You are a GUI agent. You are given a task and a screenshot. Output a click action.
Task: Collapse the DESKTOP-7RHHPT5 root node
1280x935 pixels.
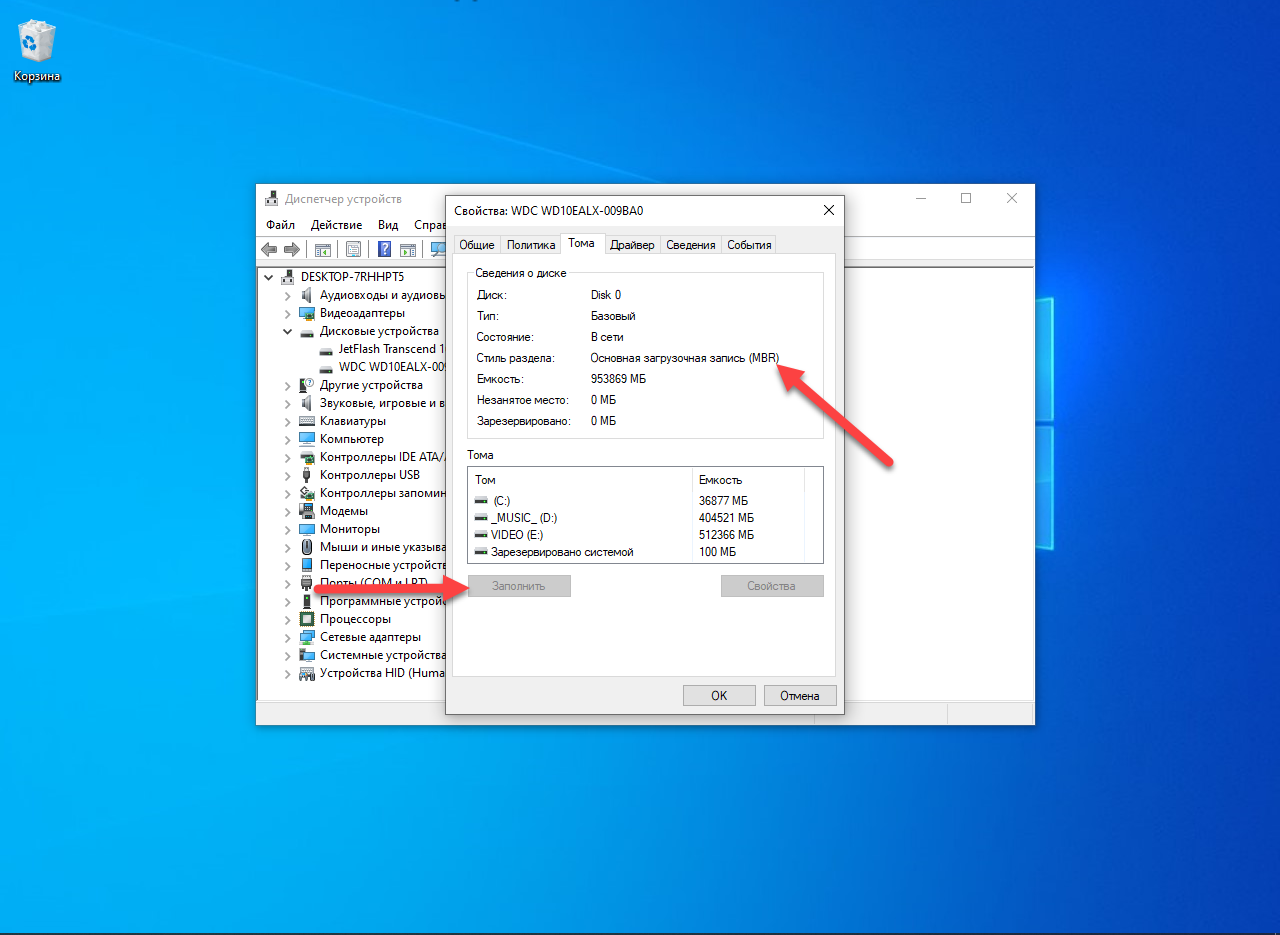pos(268,277)
